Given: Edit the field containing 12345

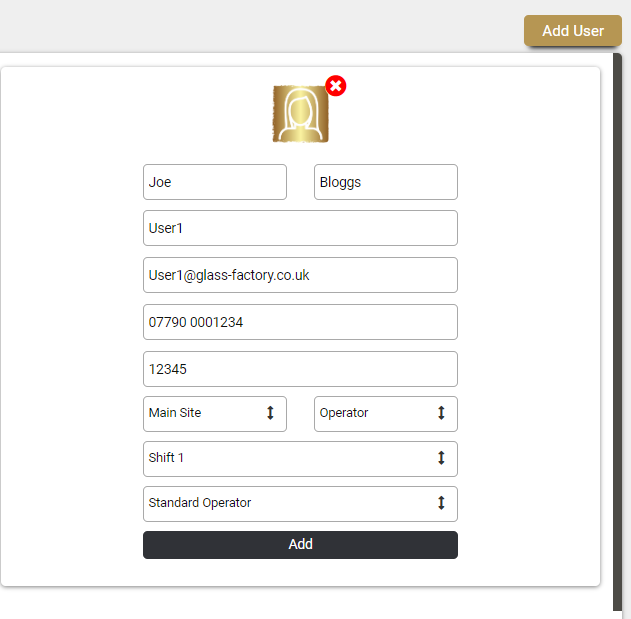Looking at the screenshot, I should click(300, 369).
